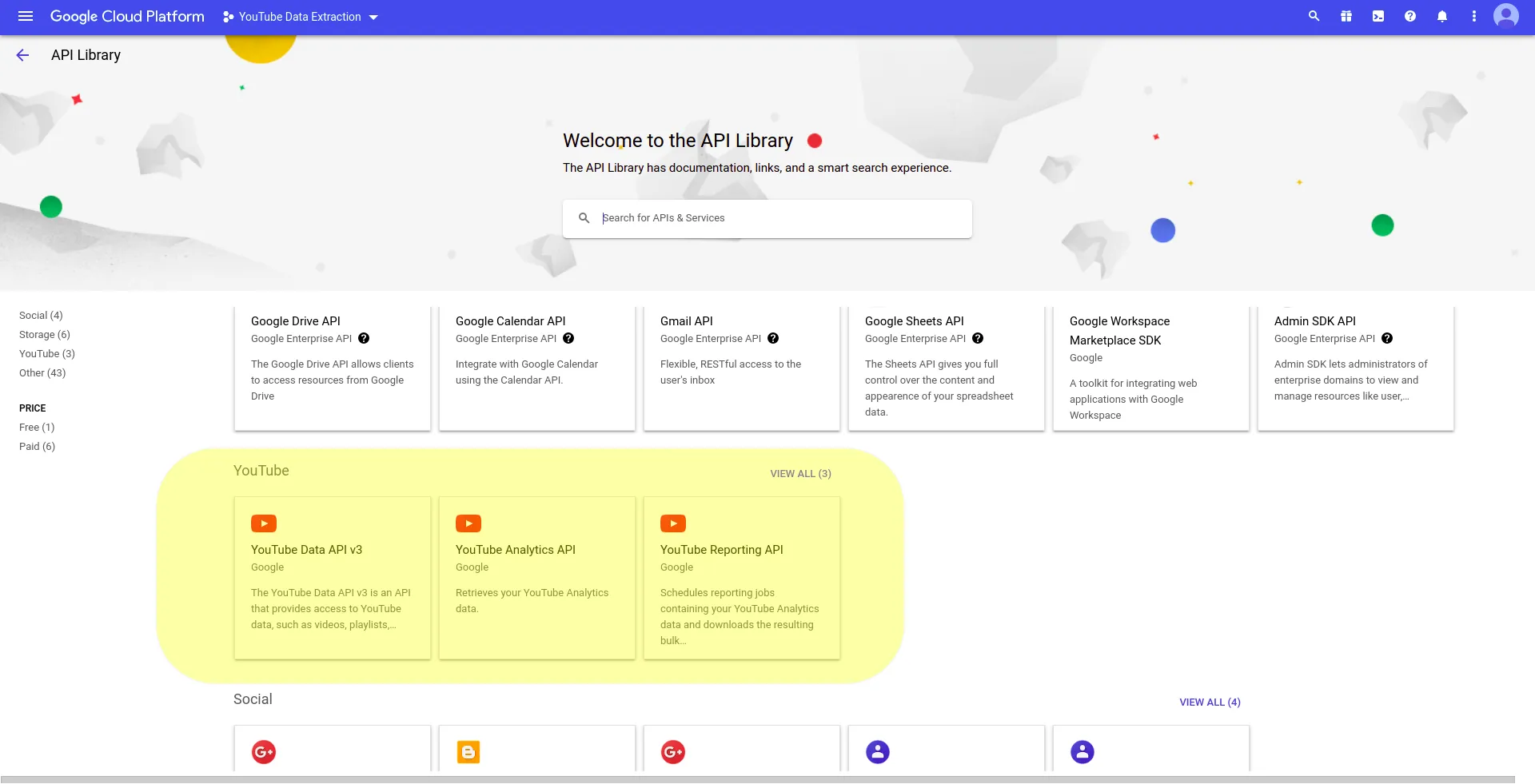The width and height of the screenshot is (1535, 784).
Task: Click VIEW ALL (3) for YouTube
Action: 800,474
